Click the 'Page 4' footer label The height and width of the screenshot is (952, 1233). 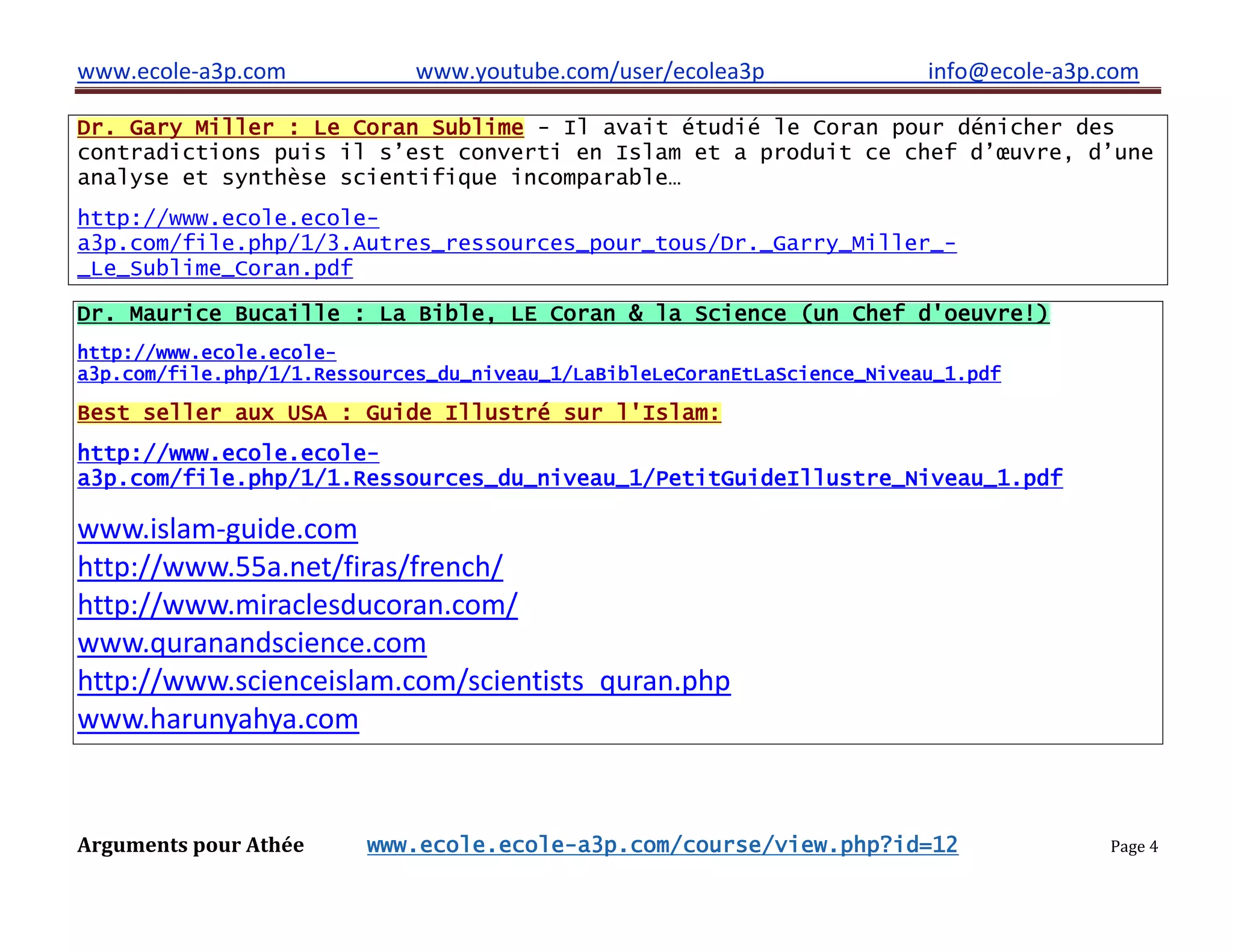coord(1134,847)
